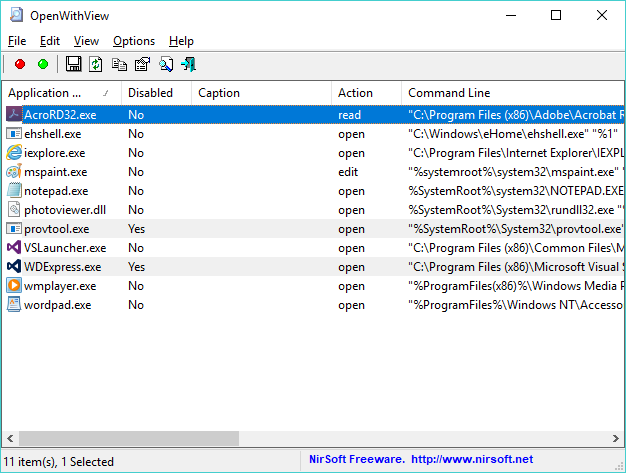Click the open action in iexplore.exe row
This screenshot has height=473, width=626.
point(351,153)
